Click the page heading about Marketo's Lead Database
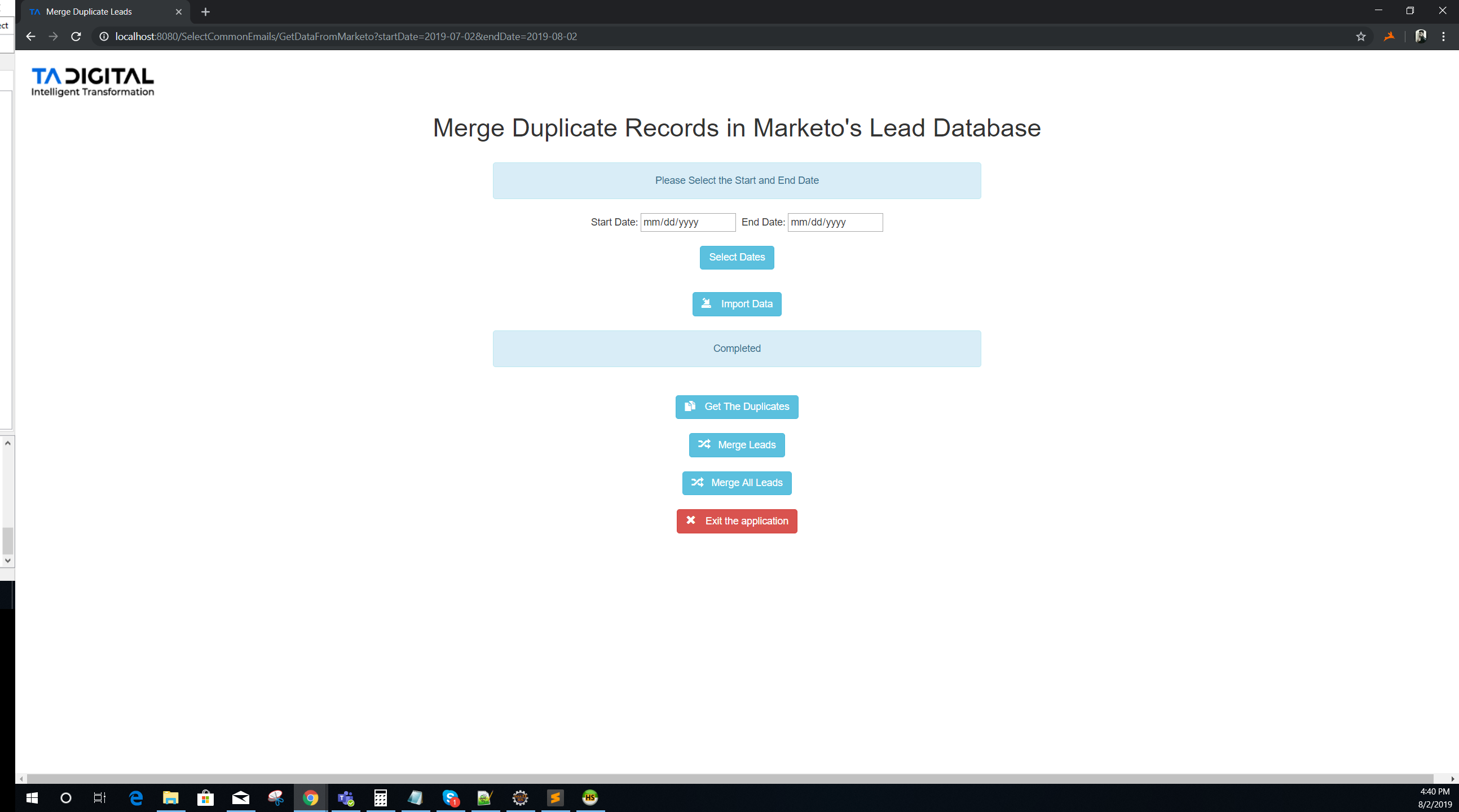The image size is (1459, 812). click(x=737, y=128)
